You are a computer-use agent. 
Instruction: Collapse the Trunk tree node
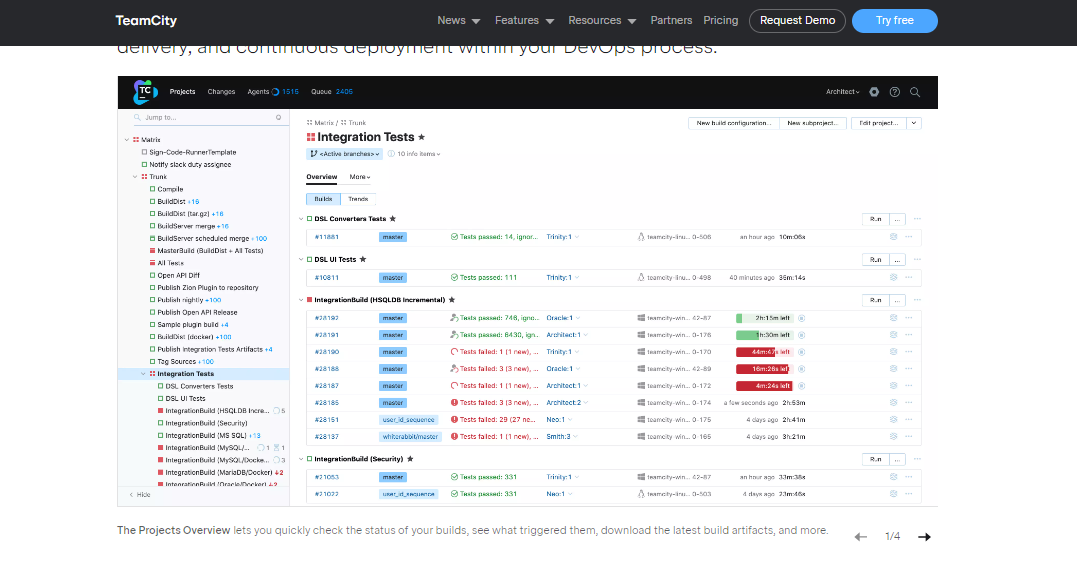pos(135,177)
